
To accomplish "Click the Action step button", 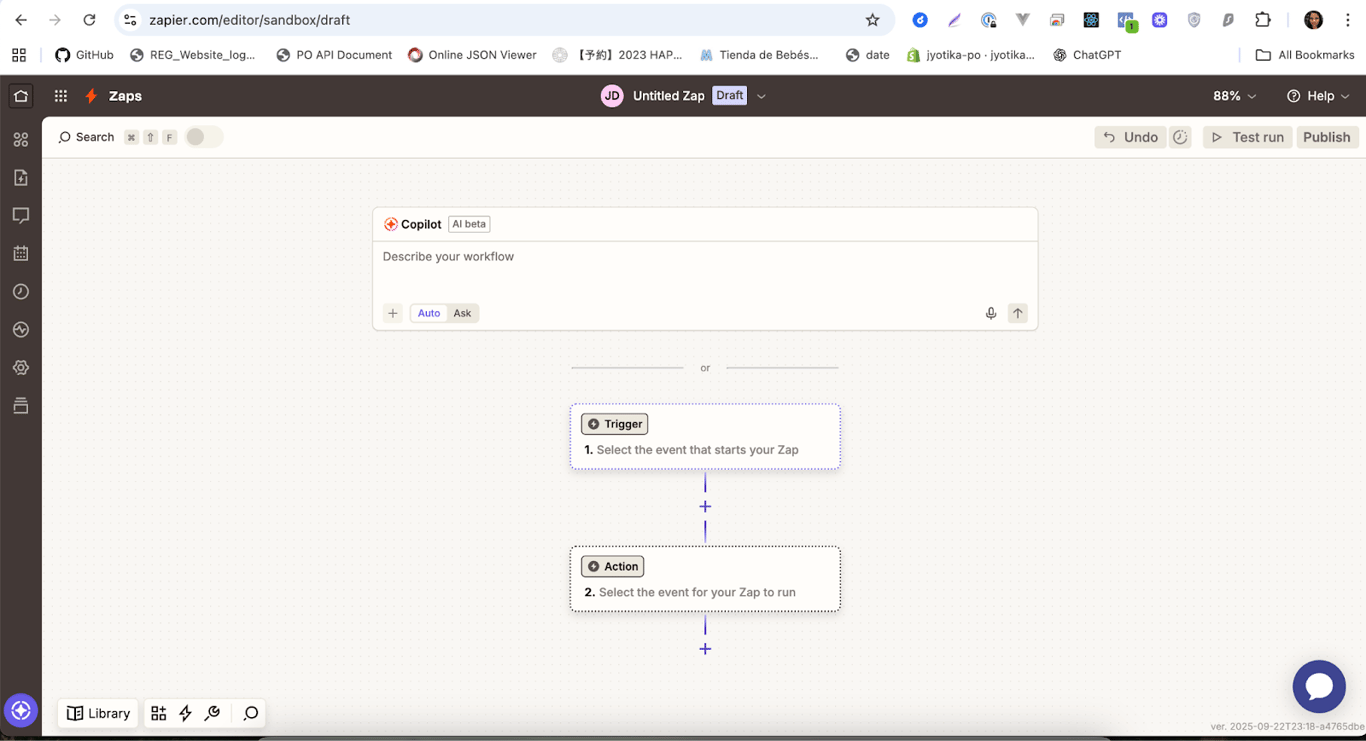I will pos(613,566).
